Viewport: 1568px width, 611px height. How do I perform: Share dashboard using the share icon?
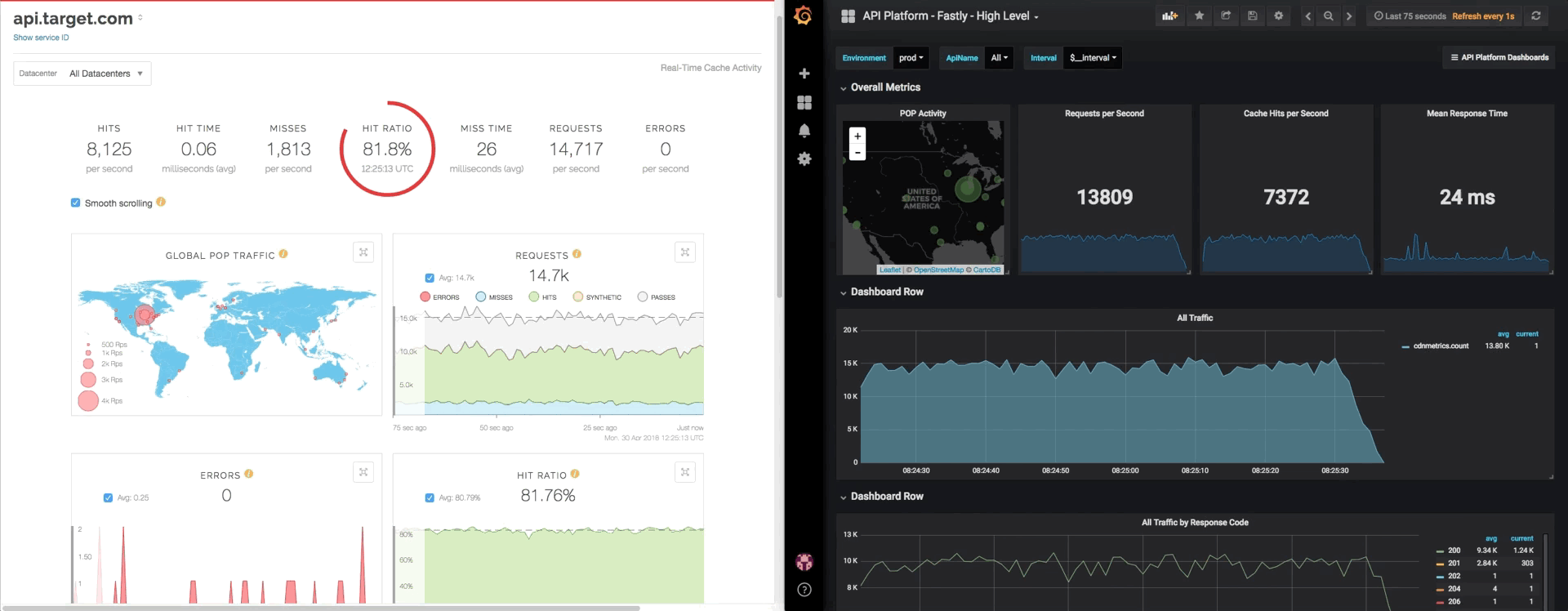pyautogui.click(x=1226, y=16)
